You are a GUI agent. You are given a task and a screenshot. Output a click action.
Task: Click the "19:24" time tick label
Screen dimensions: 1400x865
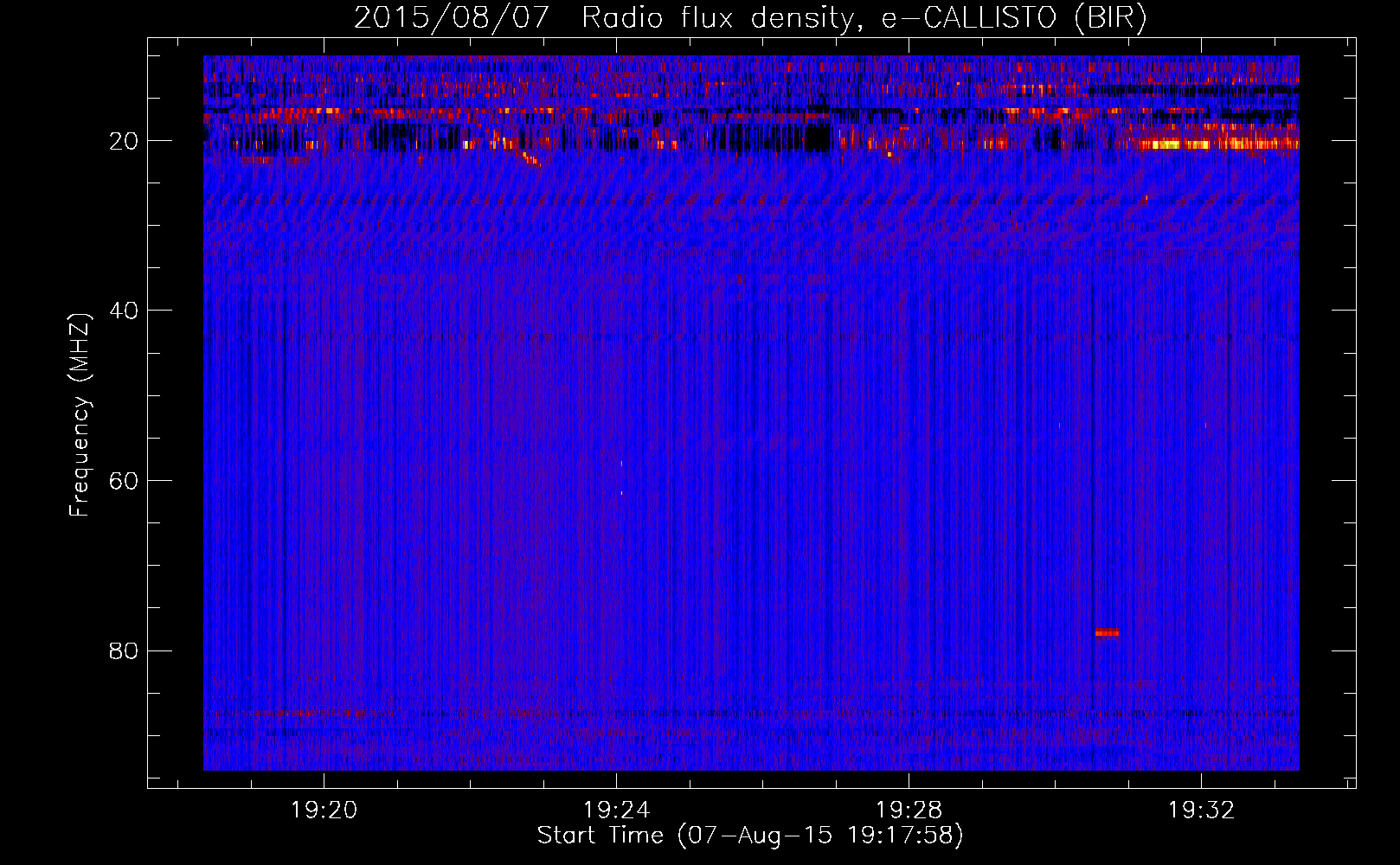pyautogui.click(x=616, y=811)
